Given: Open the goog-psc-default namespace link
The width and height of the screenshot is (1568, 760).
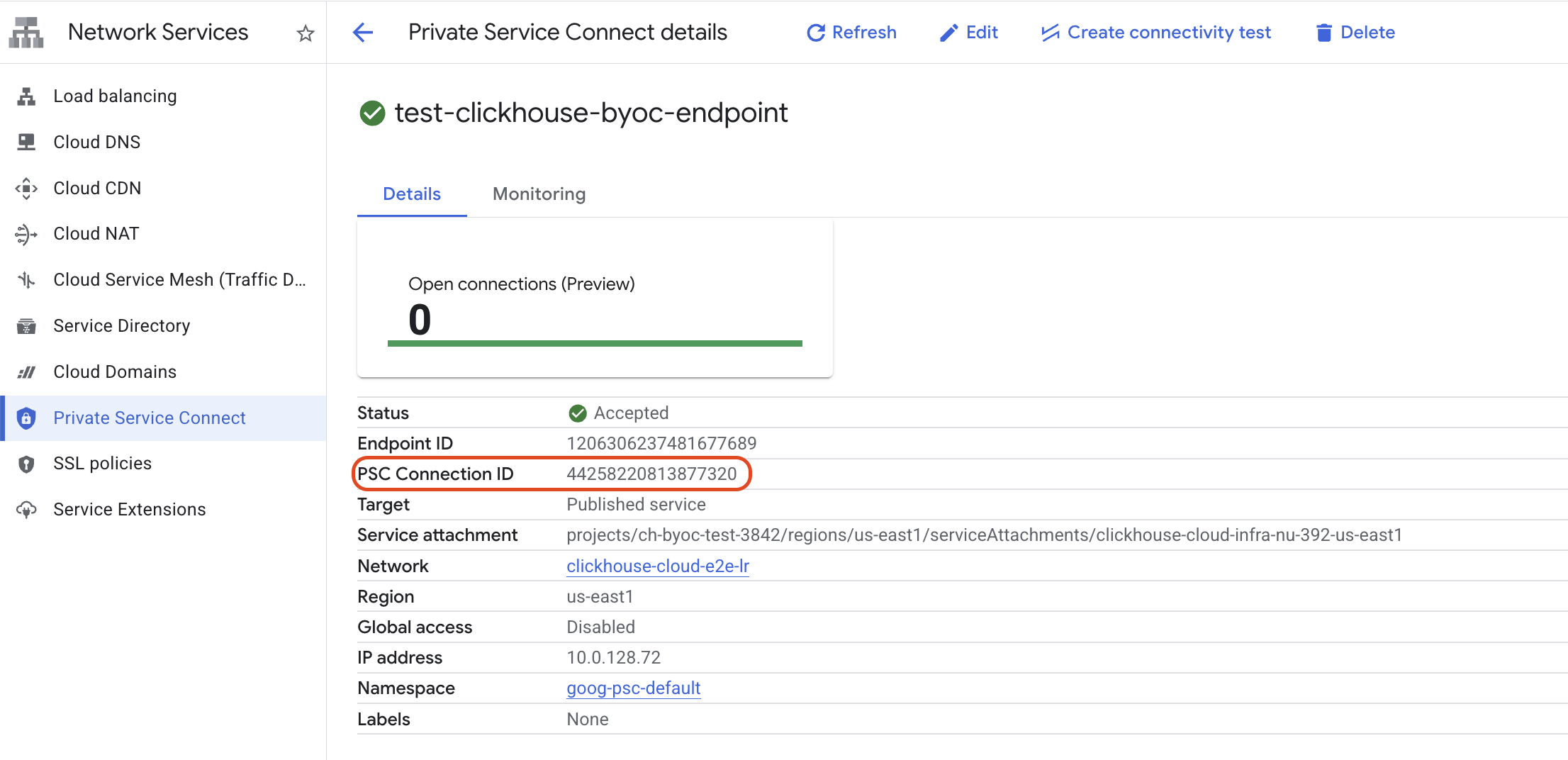Looking at the screenshot, I should pos(633,688).
